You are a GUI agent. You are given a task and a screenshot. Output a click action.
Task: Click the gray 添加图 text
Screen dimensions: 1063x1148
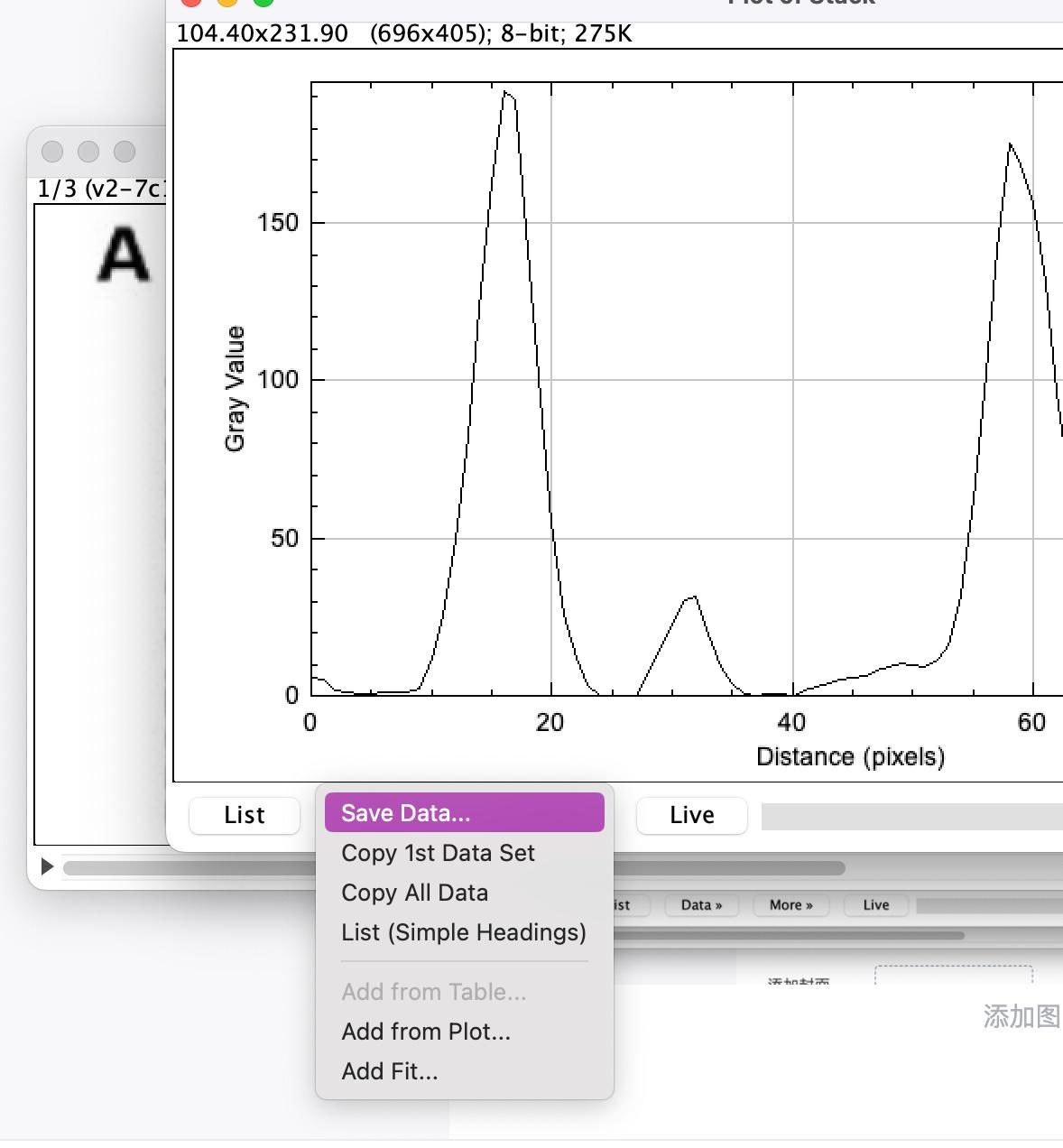coord(1021,1016)
